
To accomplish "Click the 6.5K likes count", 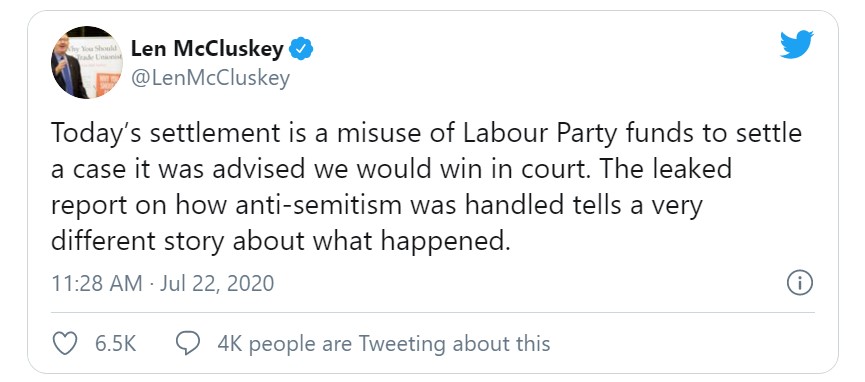I will (116, 343).
